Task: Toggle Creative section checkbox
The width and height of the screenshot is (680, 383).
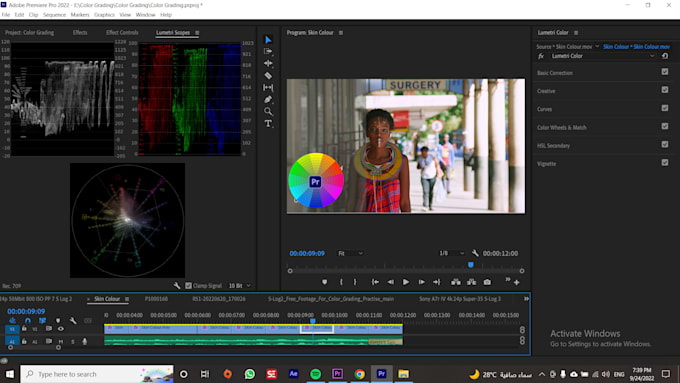Action: (665, 90)
